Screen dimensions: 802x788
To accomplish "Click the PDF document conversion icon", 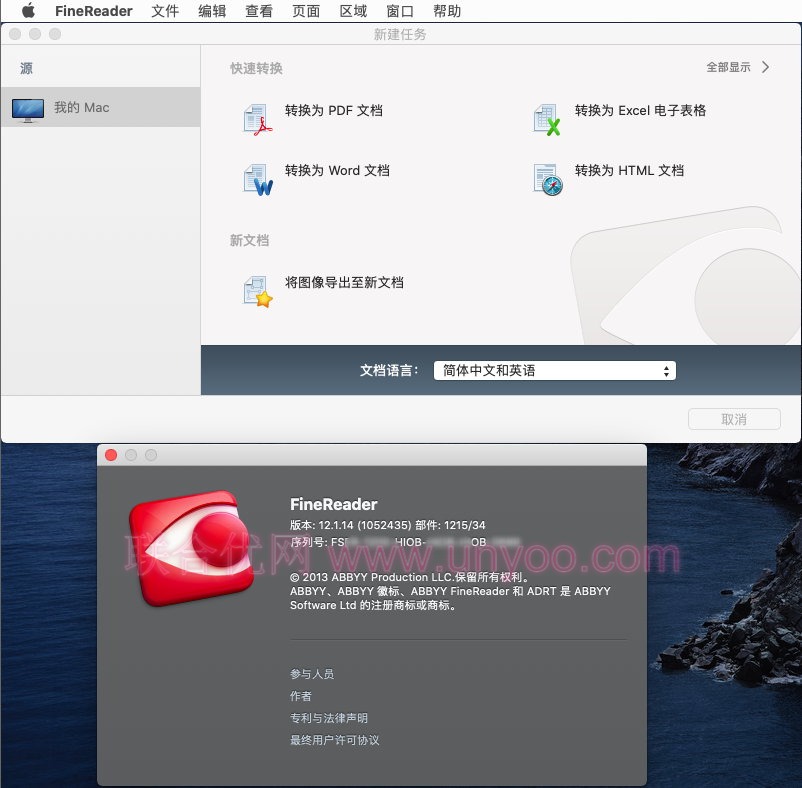I will click(257, 120).
